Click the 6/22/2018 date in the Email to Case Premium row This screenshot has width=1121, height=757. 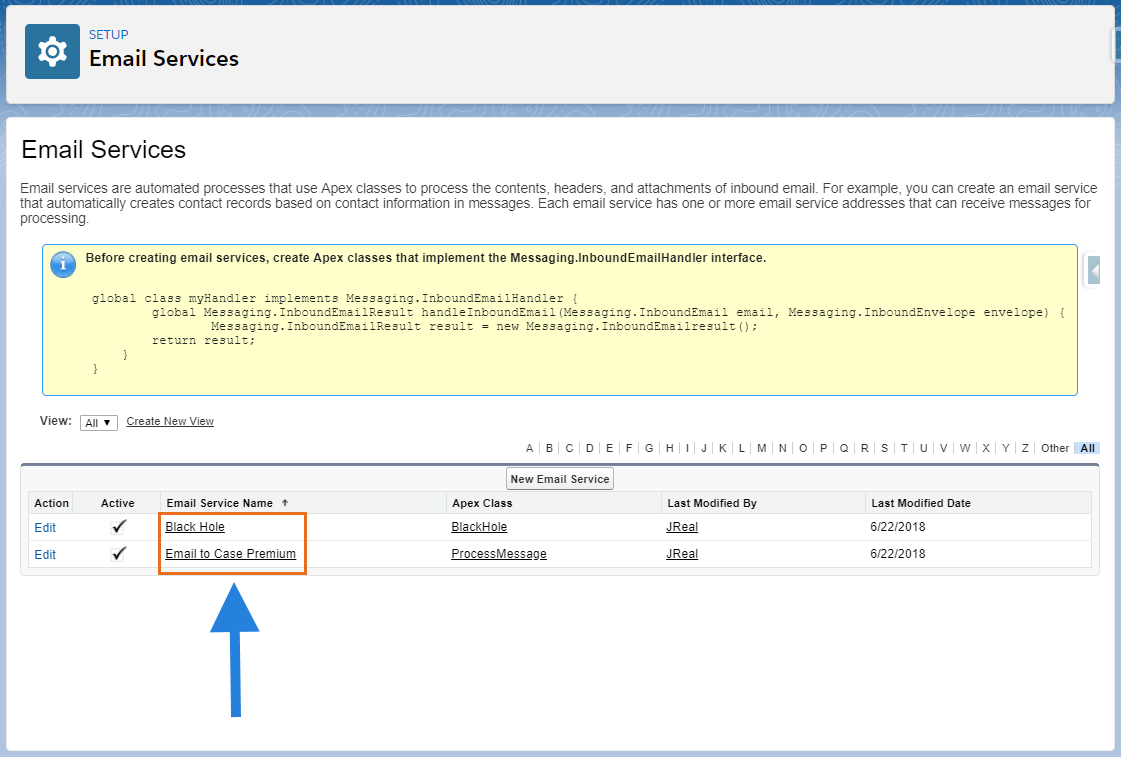point(898,554)
